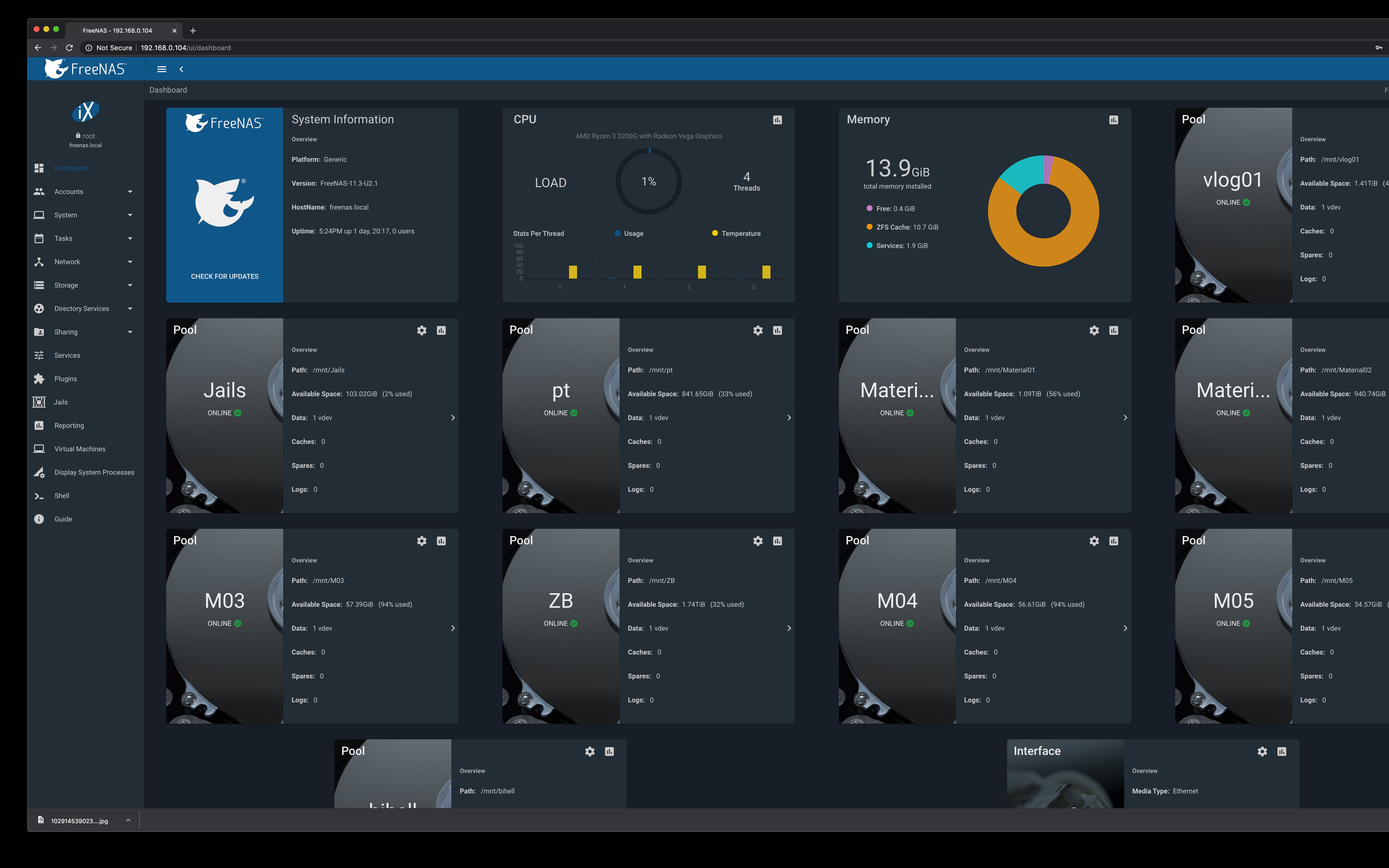Viewport: 1389px width, 868px height.
Task: Click the Reporting sidebar icon
Action: (x=39, y=425)
